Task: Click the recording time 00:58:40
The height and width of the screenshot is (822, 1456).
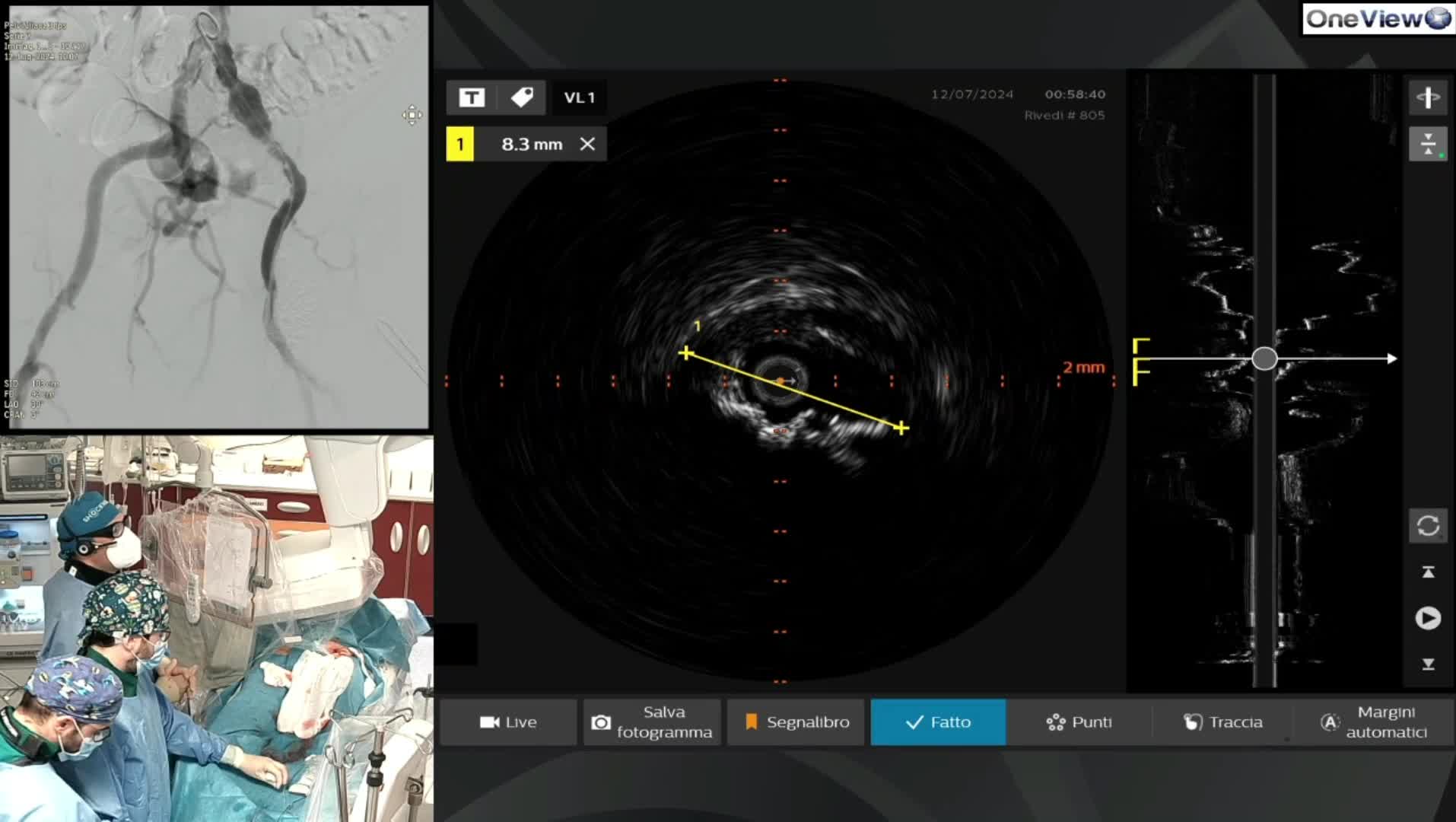Action: click(1075, 94)
